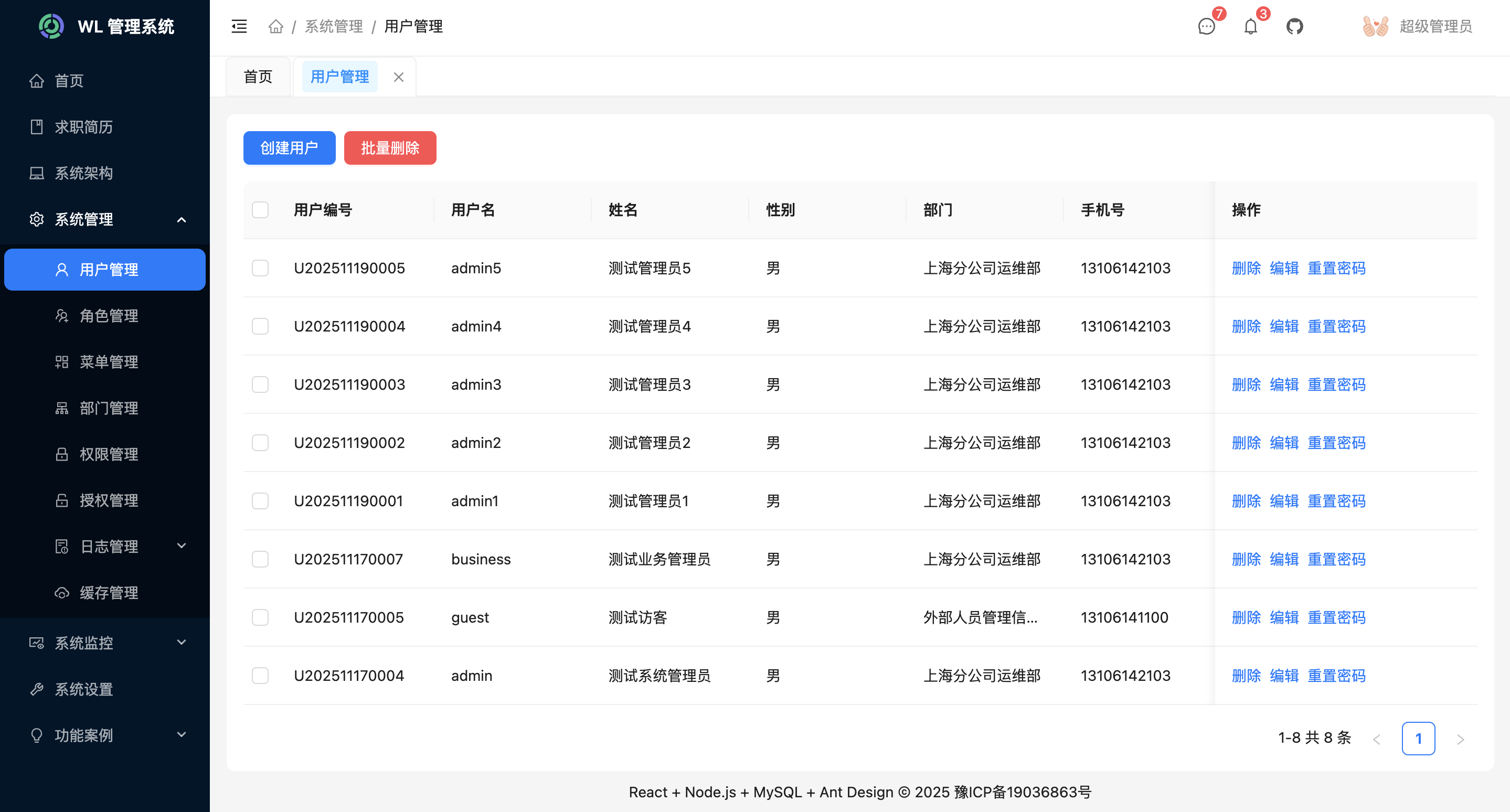Click the WL 管理系统 logo icon
This screenshot has width=1510, height=812.
pyautogui.click(x=51, y=26)
